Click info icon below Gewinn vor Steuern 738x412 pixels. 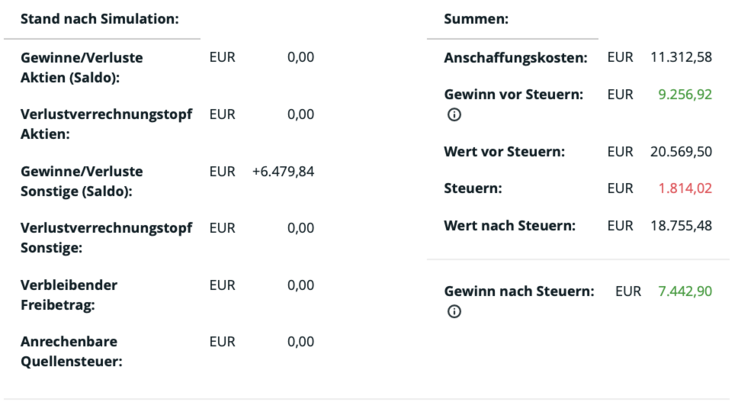pyautogui.click(x=454, y=115)
